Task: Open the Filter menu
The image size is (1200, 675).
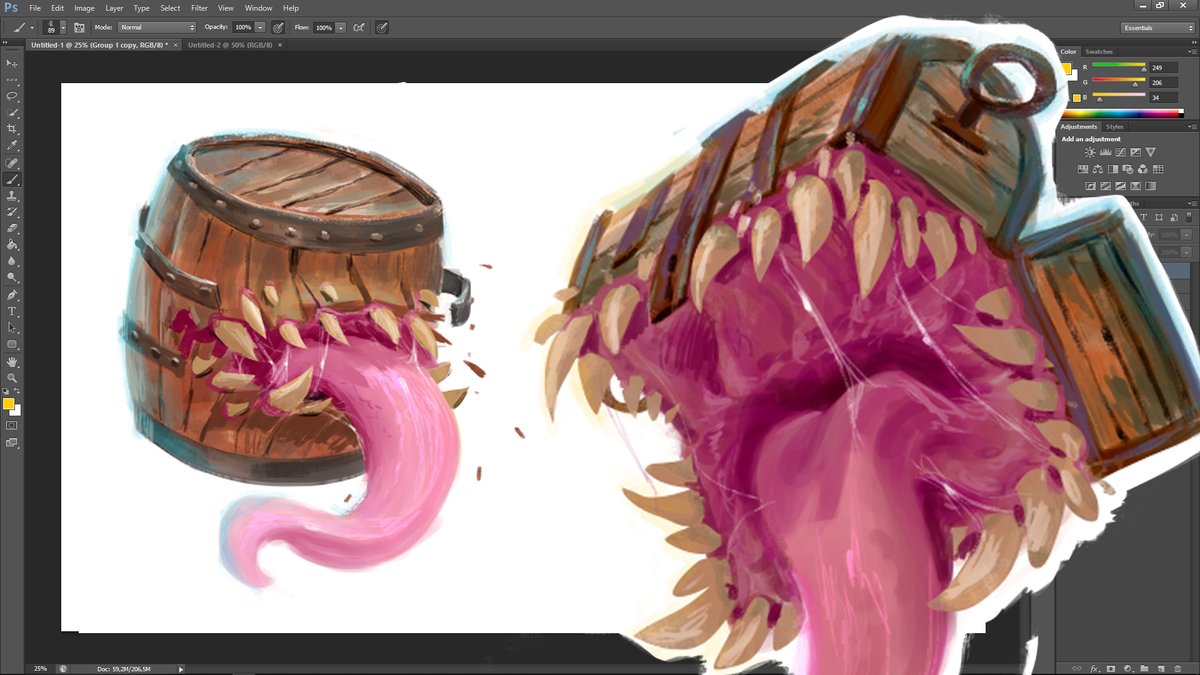Action: tap(199, 7)
